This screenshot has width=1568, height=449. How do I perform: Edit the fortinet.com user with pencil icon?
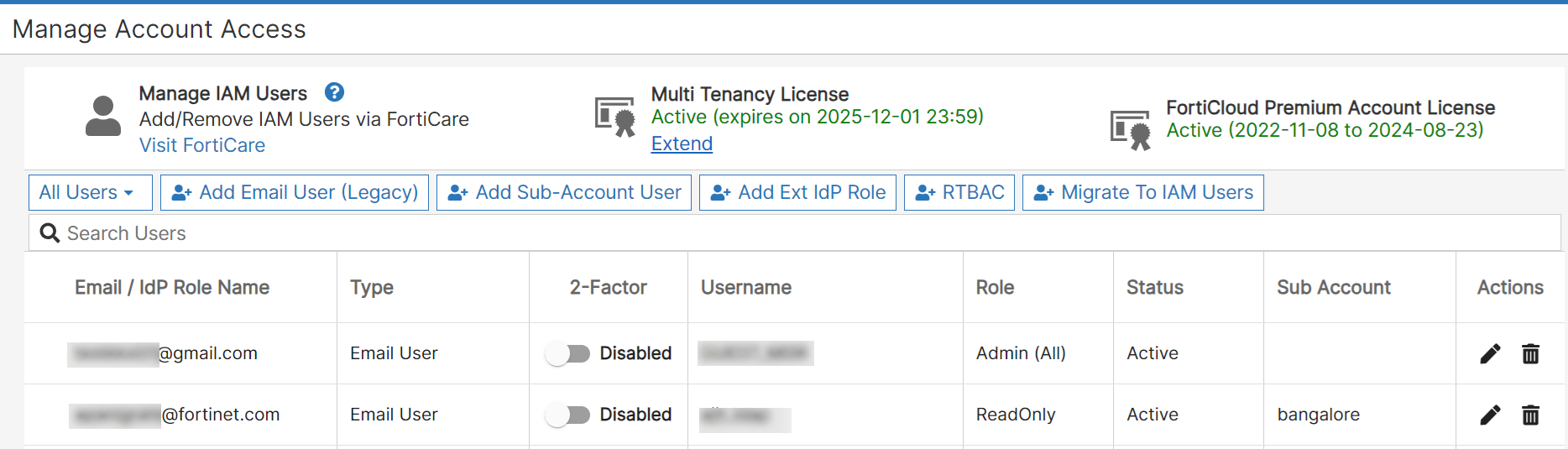(x=1490, y=415)
